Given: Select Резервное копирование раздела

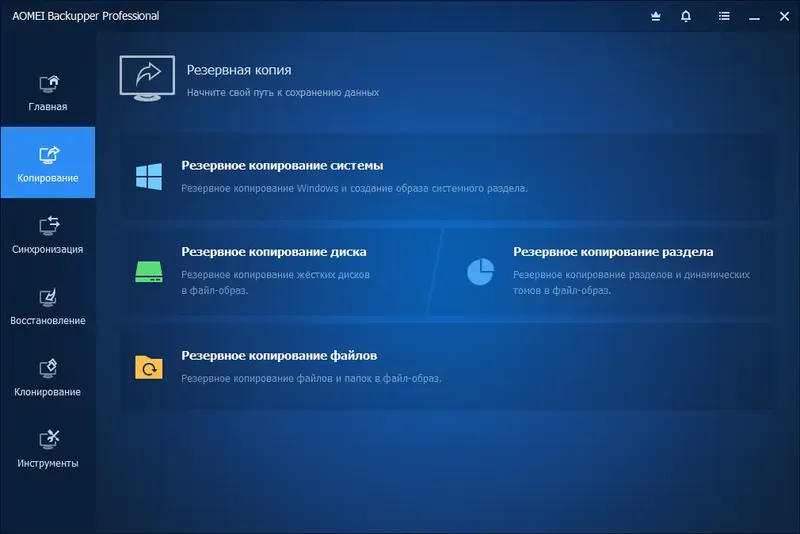Looking at the screenshot, I should pyautogui.click(x=613, y=251).
